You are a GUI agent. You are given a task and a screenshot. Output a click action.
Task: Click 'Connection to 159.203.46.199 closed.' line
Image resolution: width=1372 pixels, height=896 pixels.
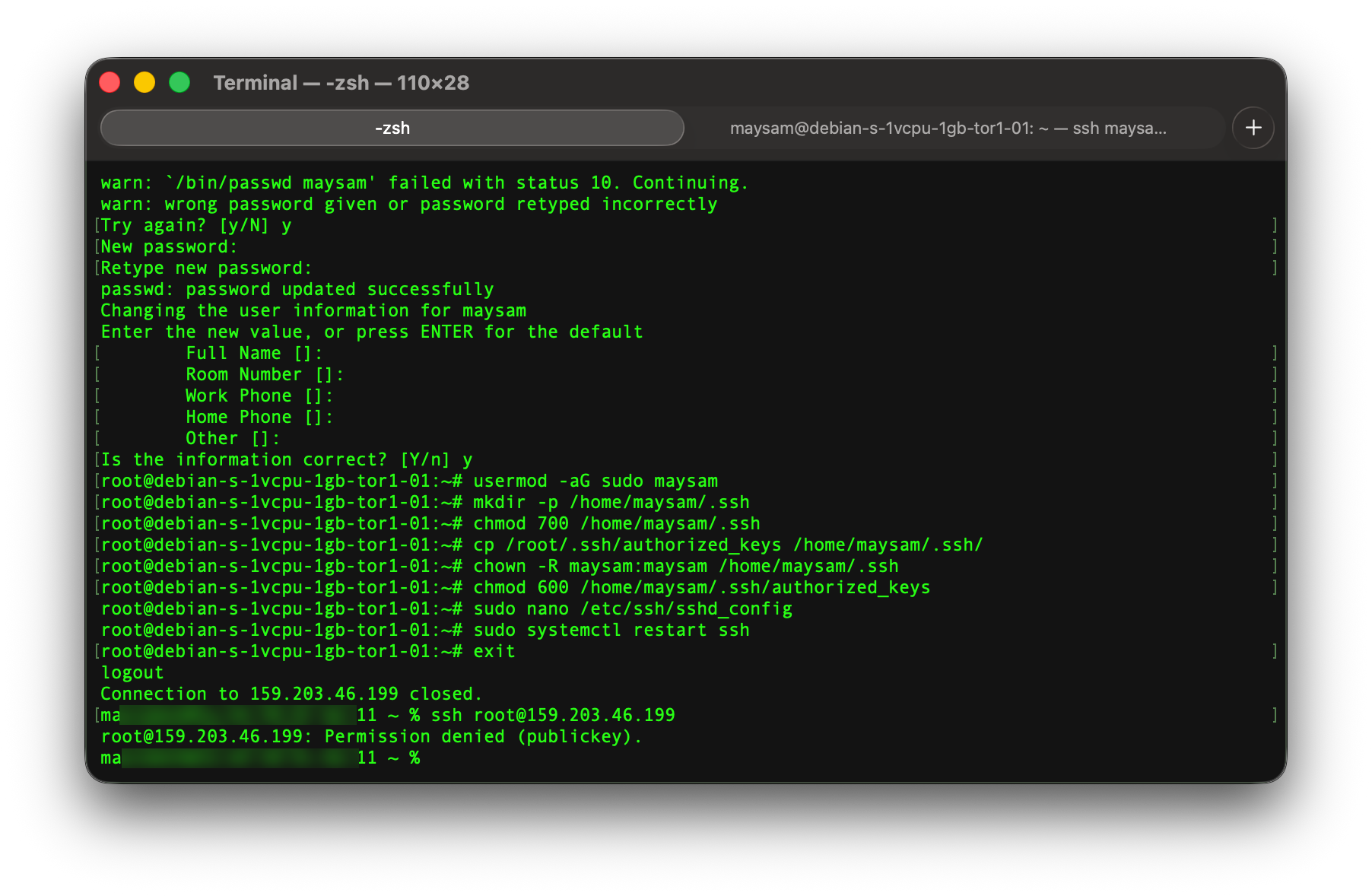(292, 694)
